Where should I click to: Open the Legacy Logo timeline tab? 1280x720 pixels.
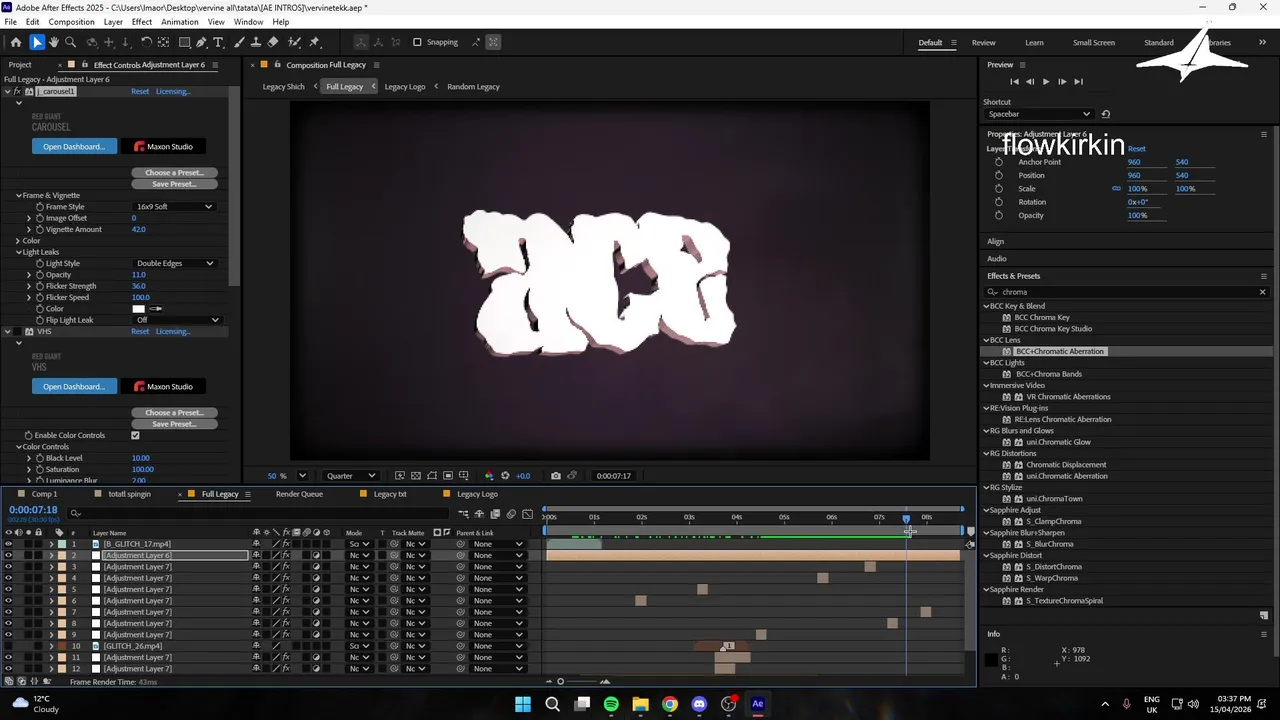(477, 494)
